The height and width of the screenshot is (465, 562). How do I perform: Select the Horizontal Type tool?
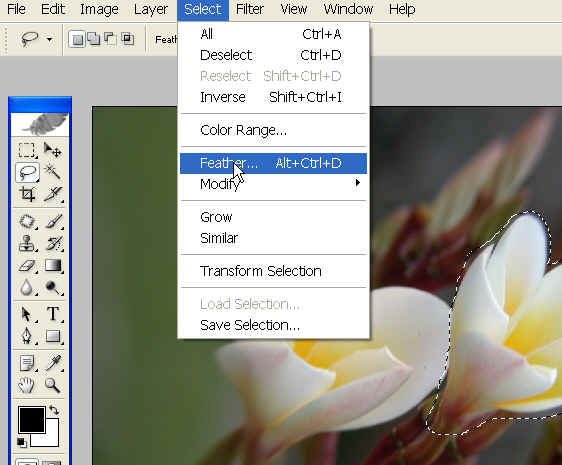coord(53,314)
